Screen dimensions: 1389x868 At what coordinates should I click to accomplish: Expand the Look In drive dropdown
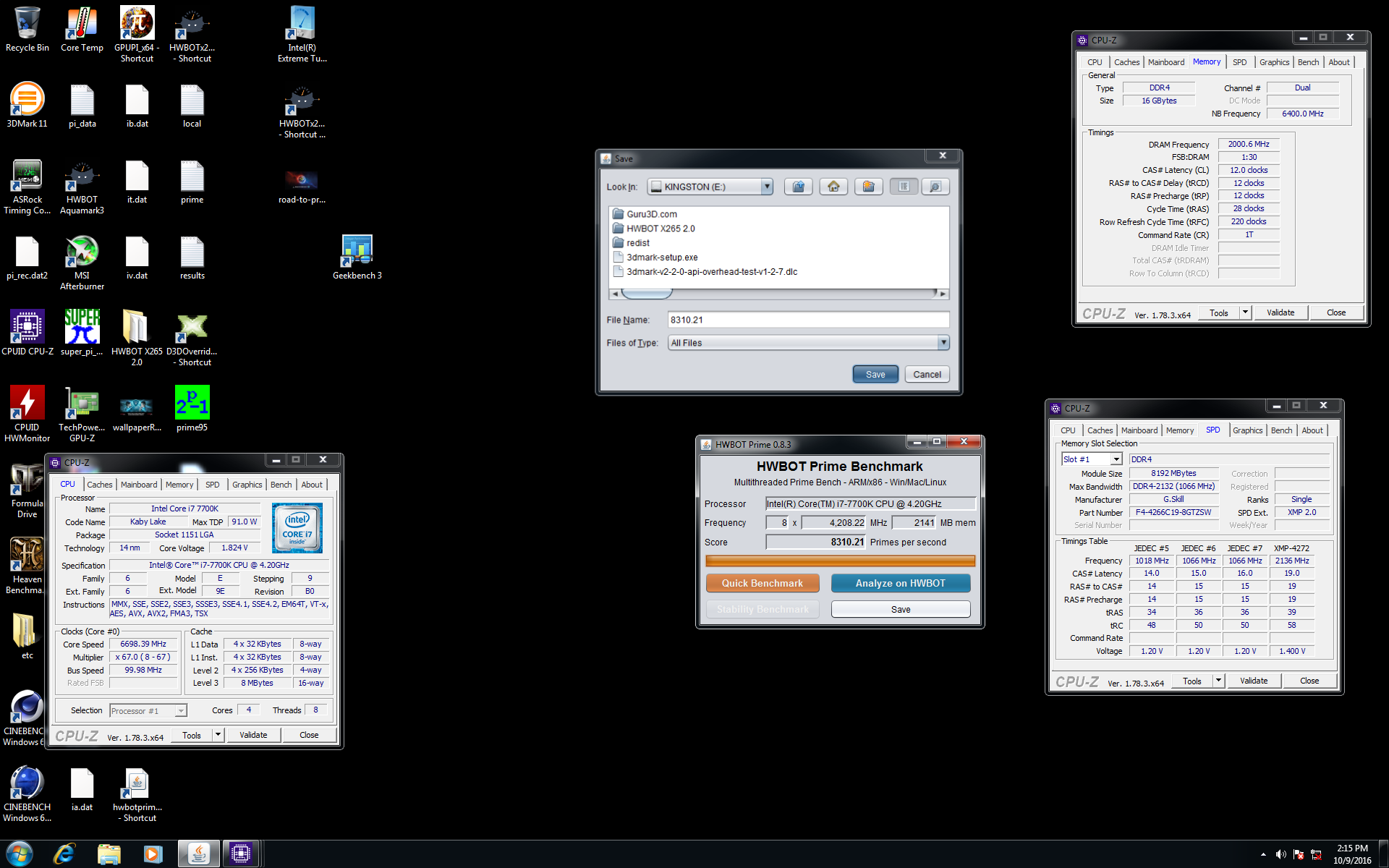(x=766, y=187)
